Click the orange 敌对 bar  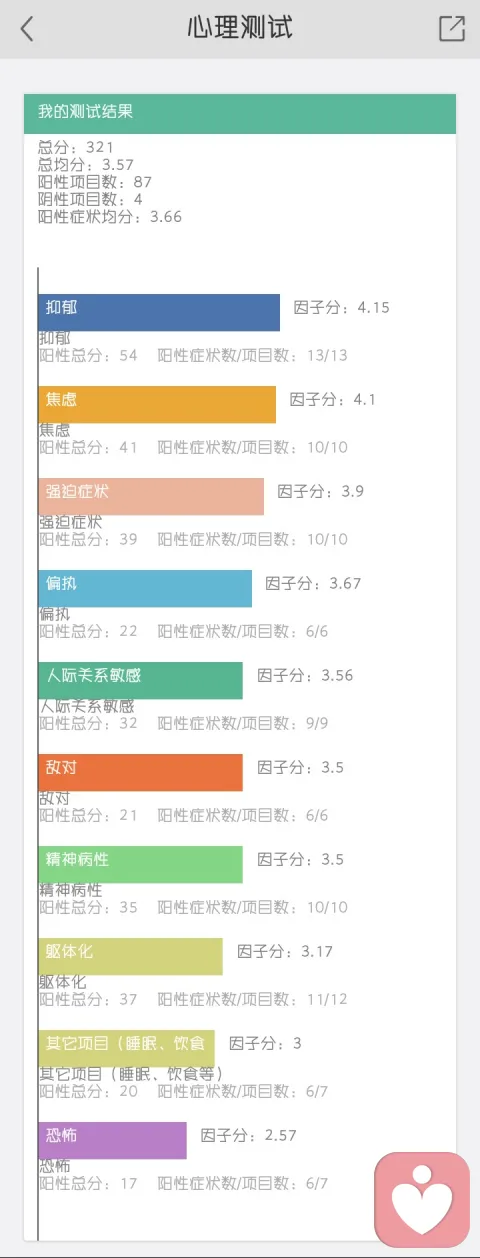click(140, 772)
